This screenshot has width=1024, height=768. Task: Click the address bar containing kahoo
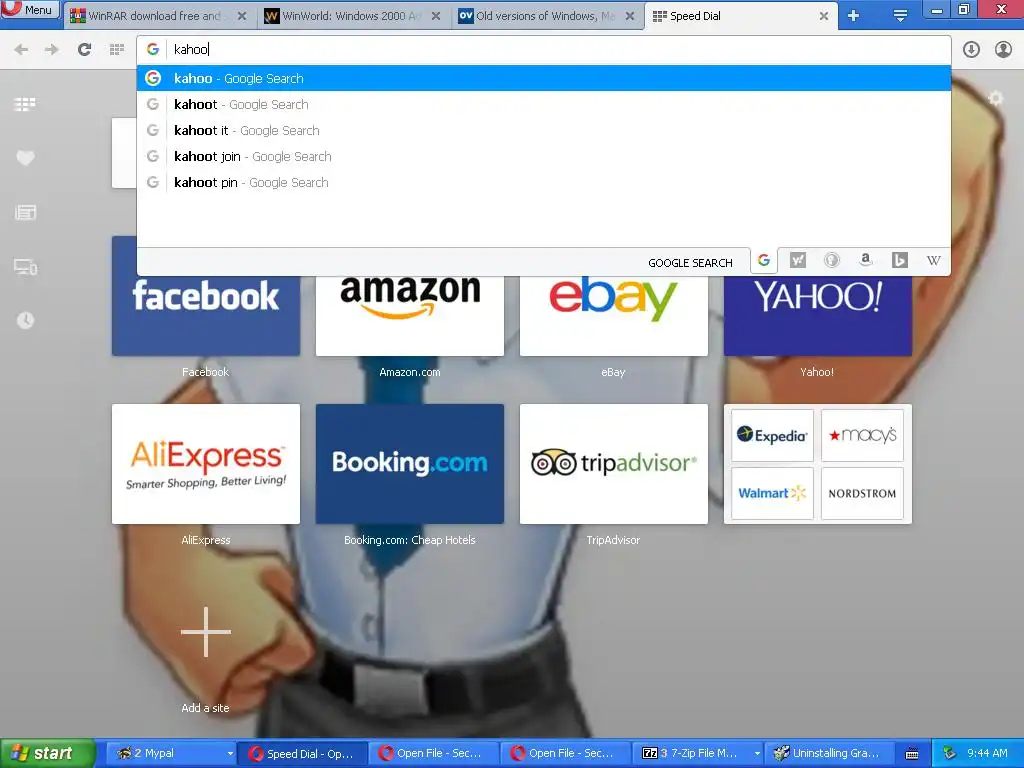(543, 50)
